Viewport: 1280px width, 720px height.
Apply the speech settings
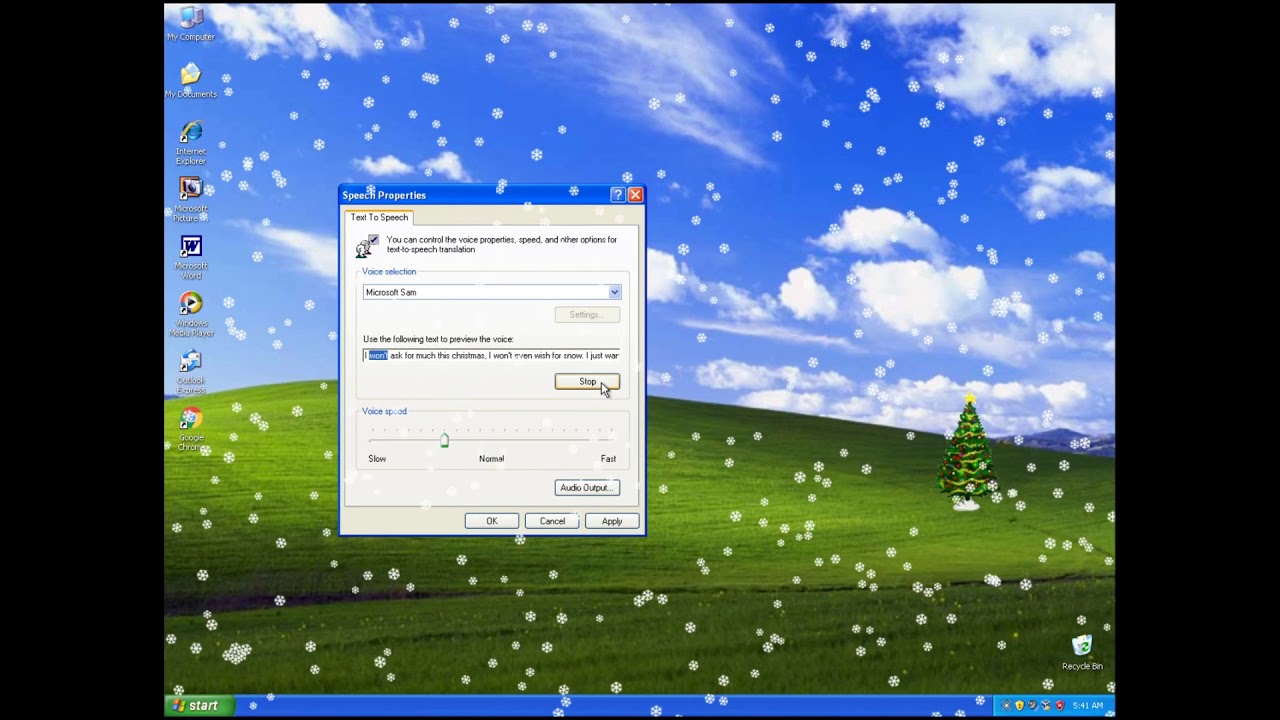[612, 521]
